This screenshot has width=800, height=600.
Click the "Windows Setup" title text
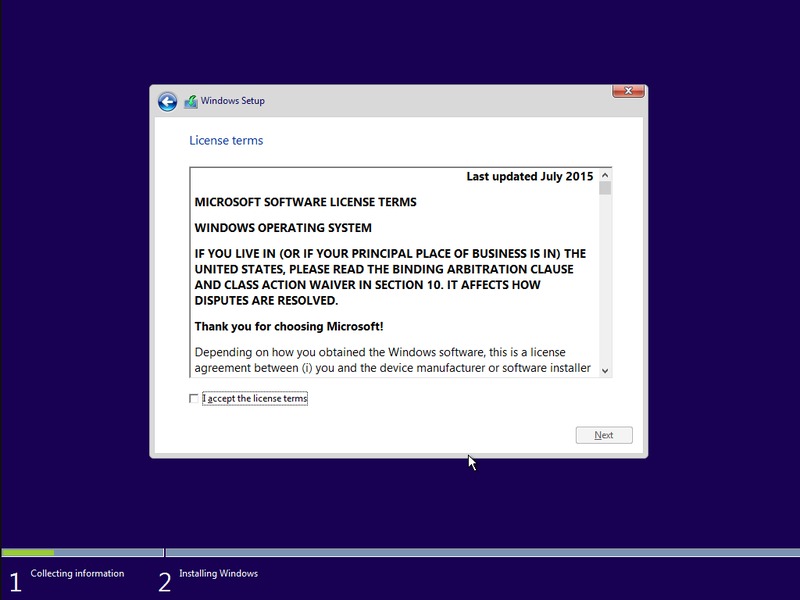pos(232,101)
